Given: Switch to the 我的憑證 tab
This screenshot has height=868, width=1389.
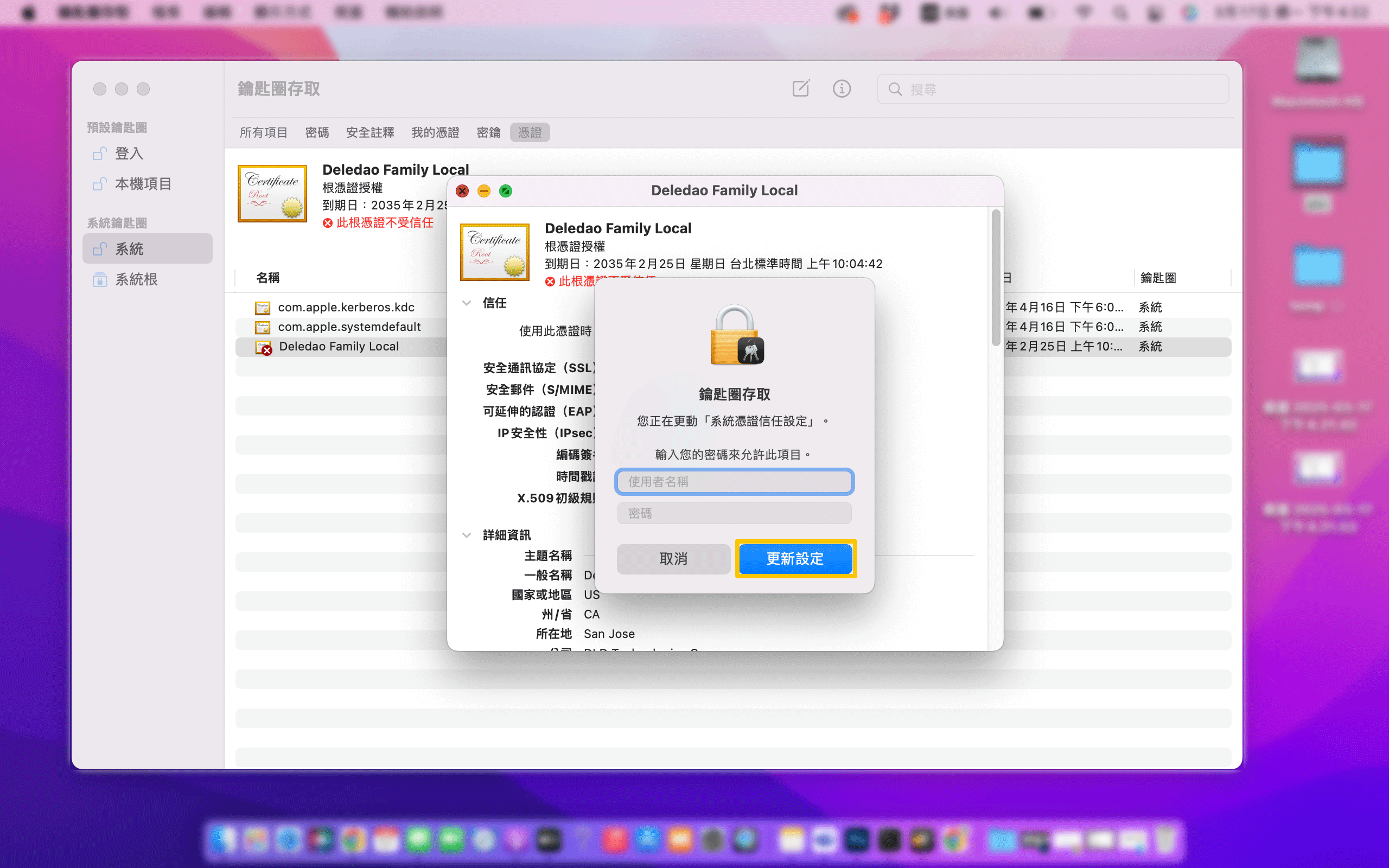Looking at the screenshot, I should pos(435,132).
